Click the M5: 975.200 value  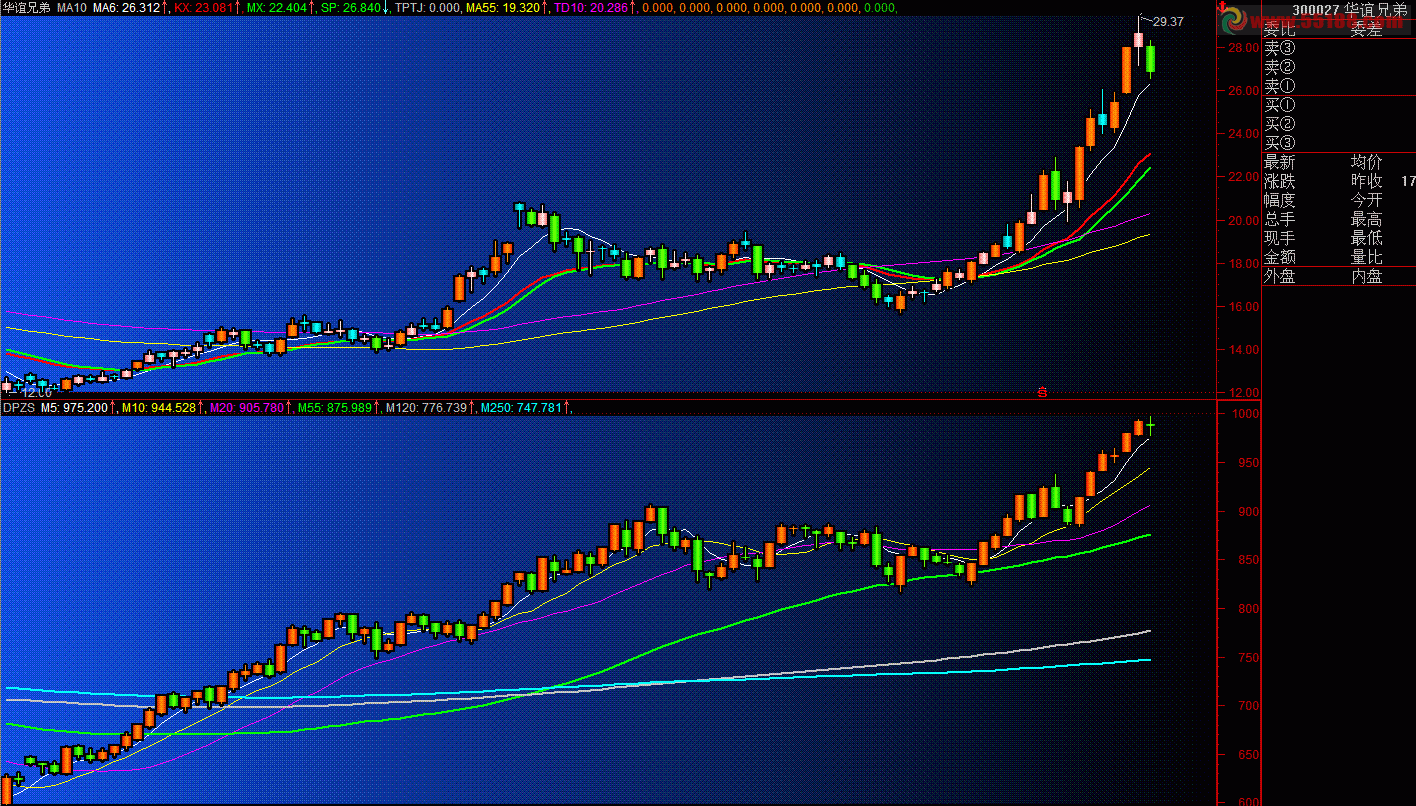(74, 407)
